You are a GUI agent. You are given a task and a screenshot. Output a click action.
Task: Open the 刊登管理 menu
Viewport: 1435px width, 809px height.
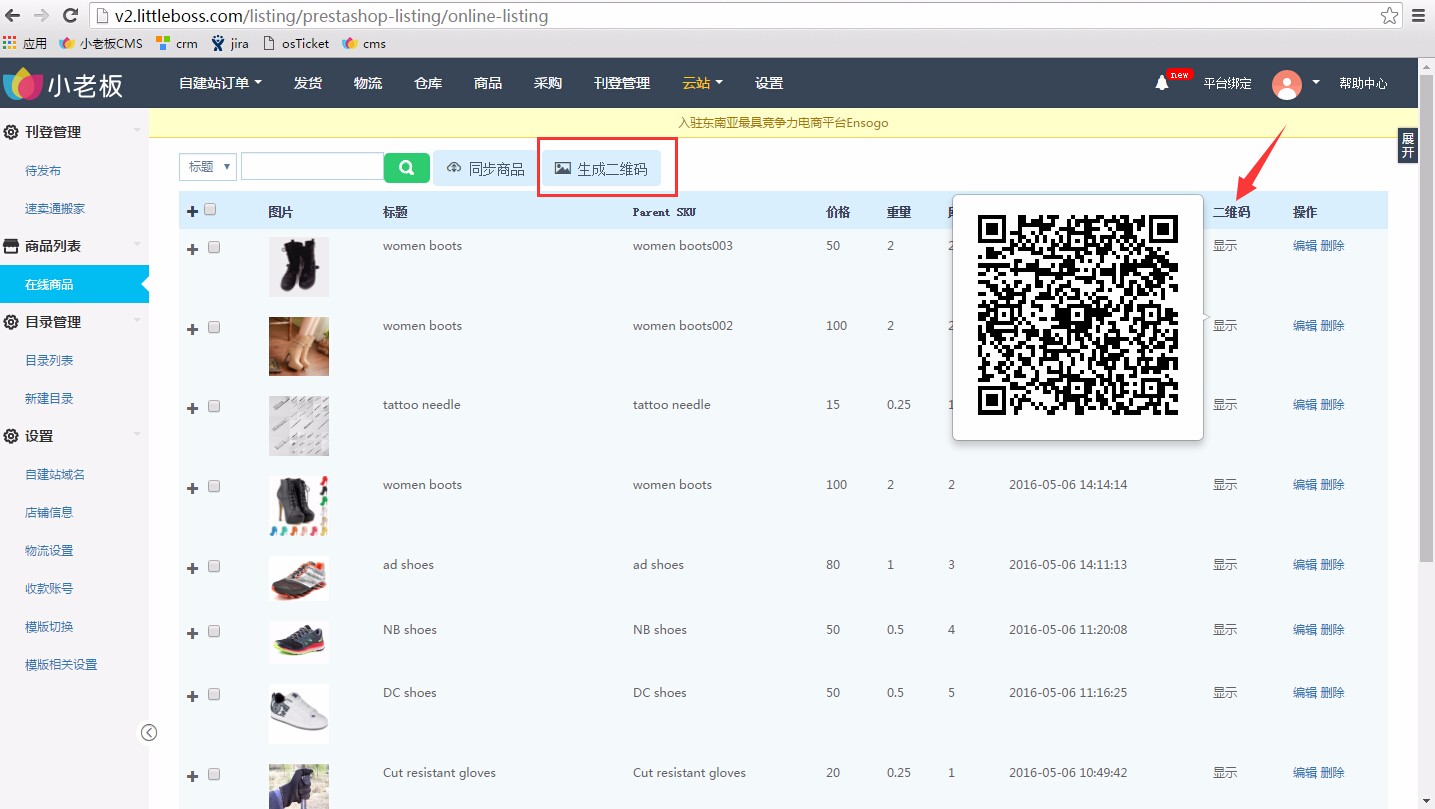(622, 83)
